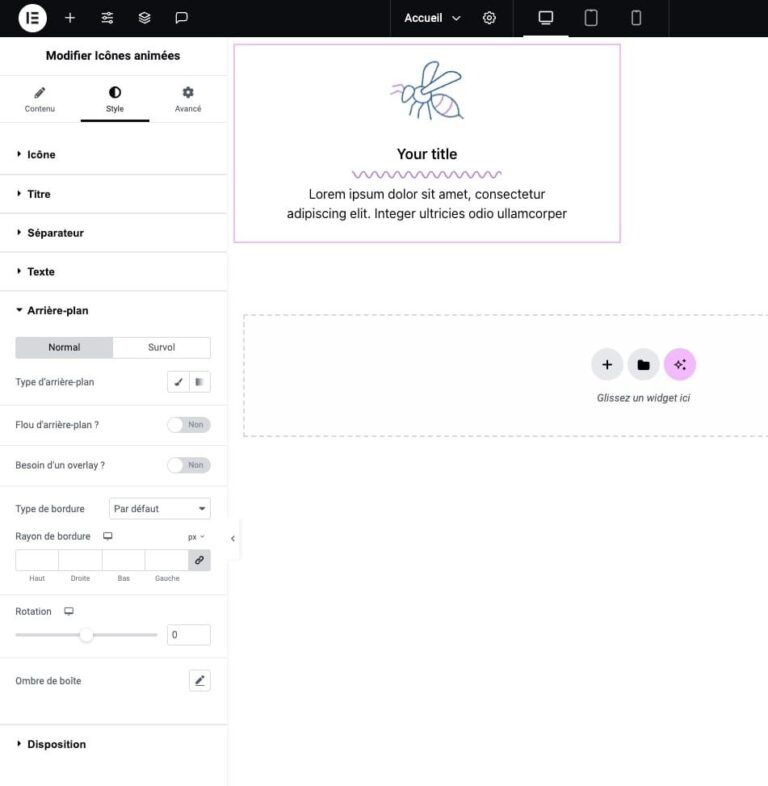This screenshot has width=768, height=786.
Task: Click the Bas border radius field
Action: 123,560
